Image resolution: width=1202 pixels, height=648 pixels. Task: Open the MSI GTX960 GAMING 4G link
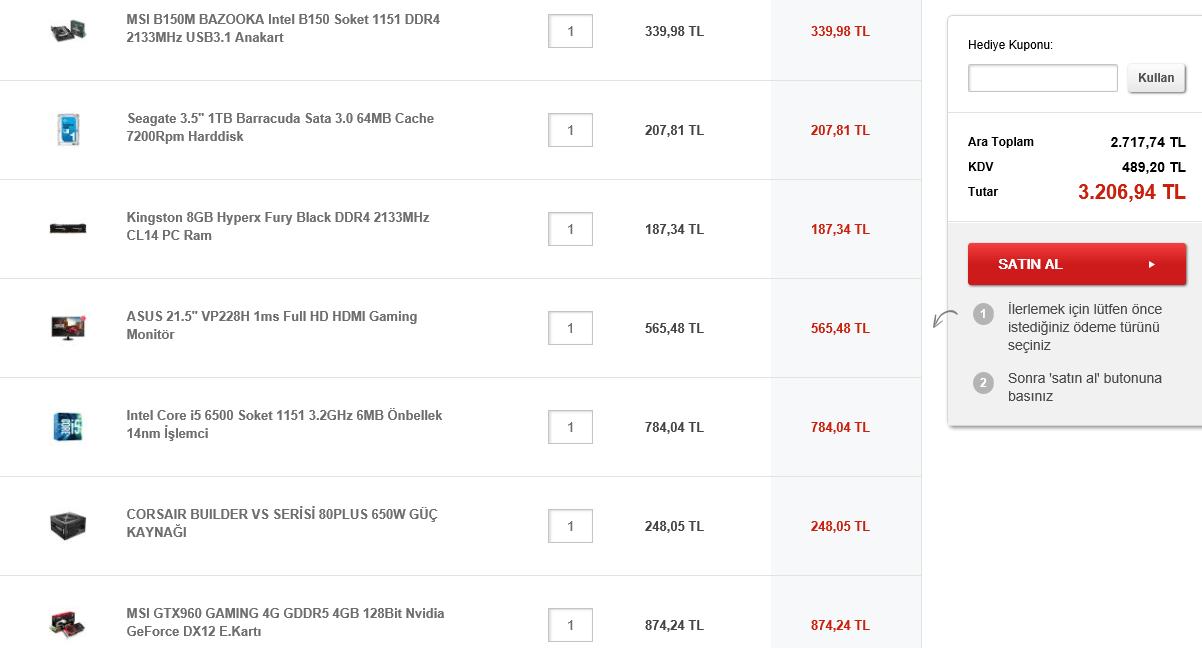point(285,622)
